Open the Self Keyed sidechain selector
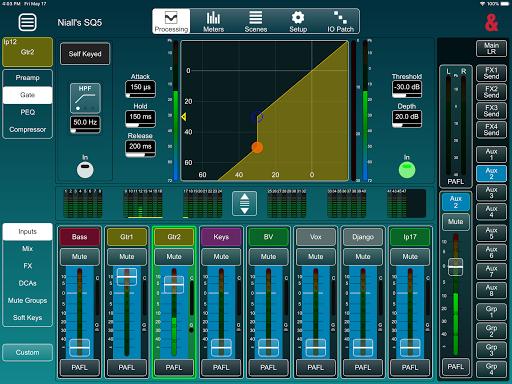The image size is (512, 384). (x=85, y=54)
